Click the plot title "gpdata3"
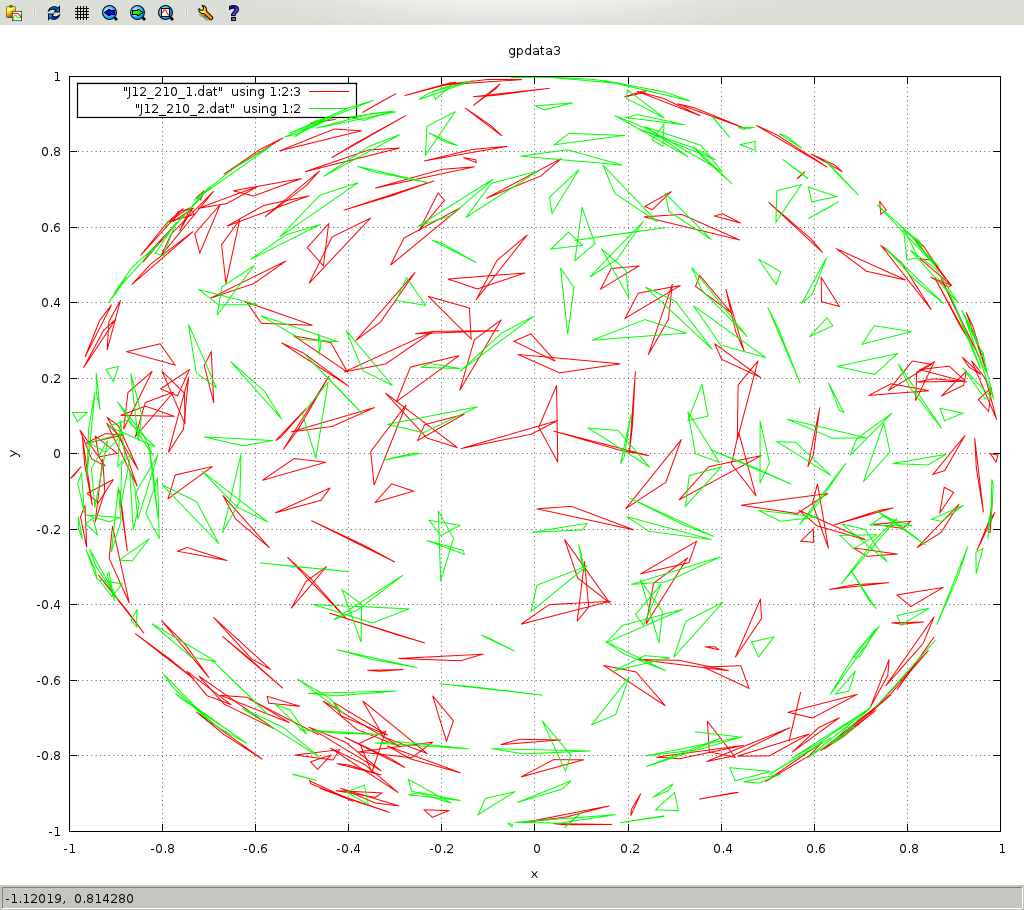Viewport: 1024px width, 910px height. [534, 49]
